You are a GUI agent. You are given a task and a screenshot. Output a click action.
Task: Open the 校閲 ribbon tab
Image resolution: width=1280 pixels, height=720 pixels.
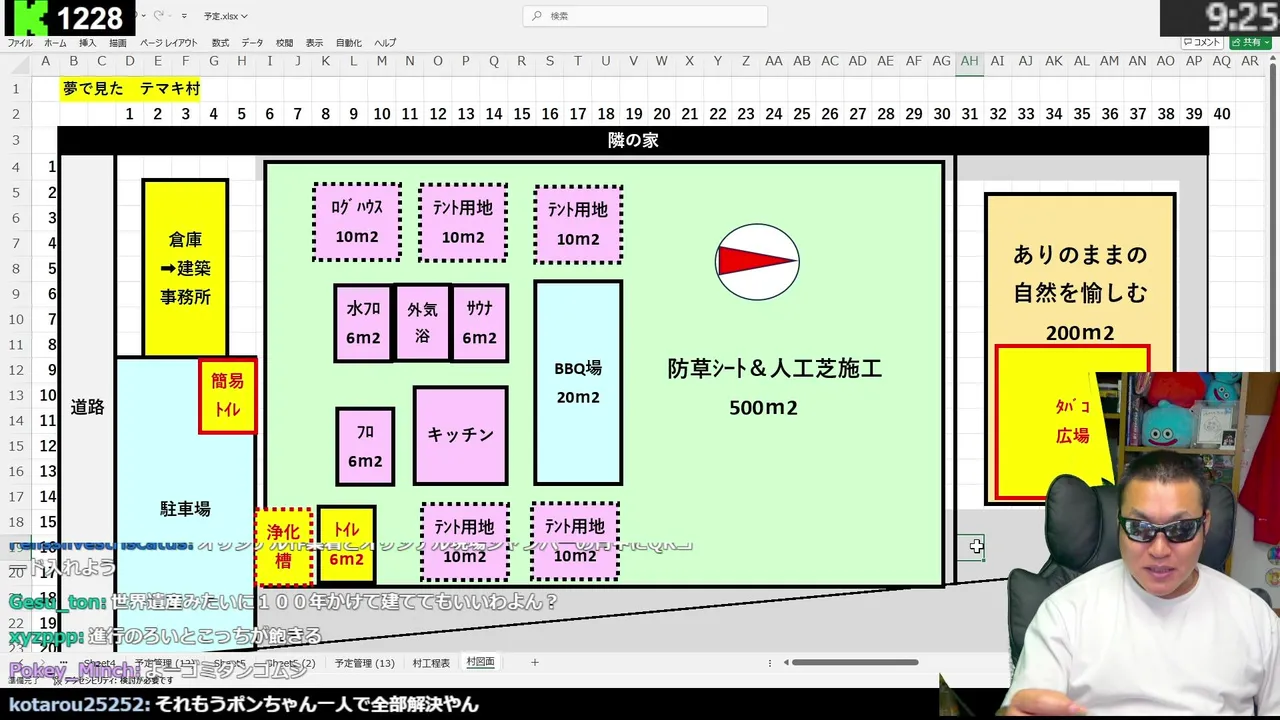coord(284,43)
